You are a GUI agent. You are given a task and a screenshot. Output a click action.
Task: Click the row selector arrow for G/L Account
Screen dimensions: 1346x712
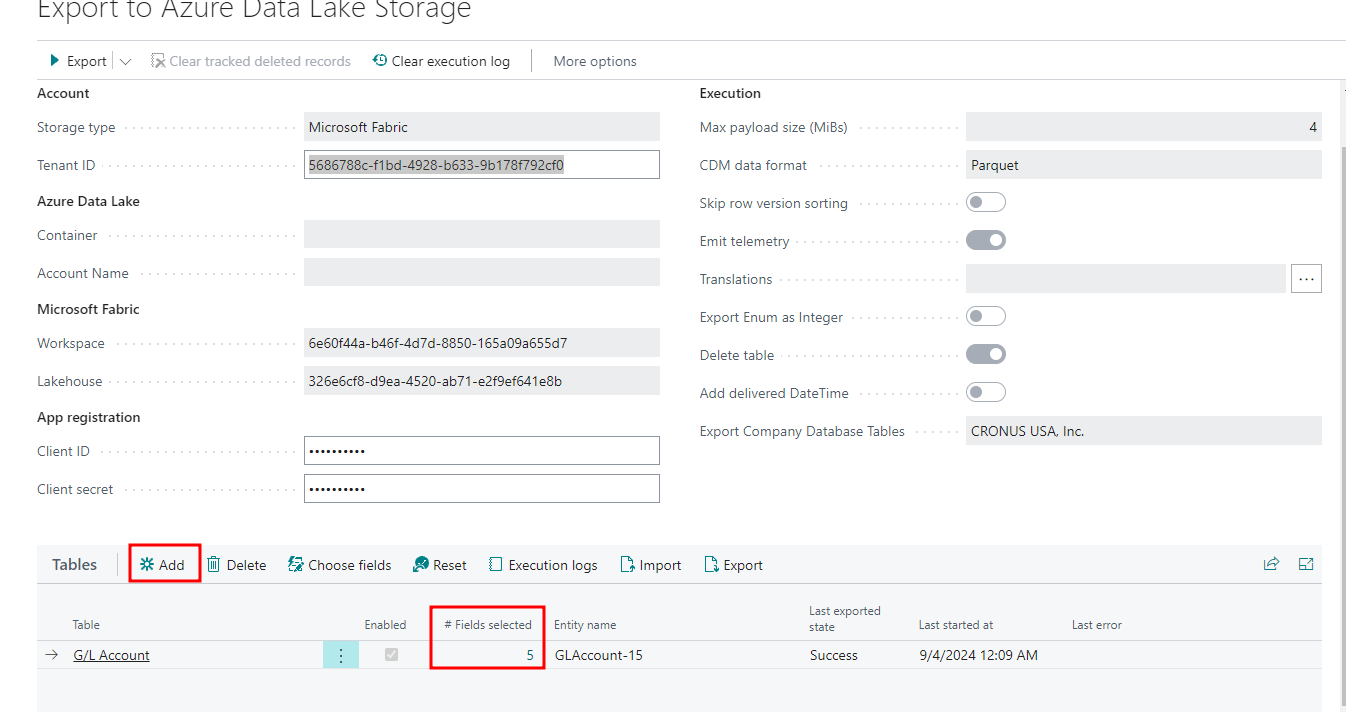click(x=52, y=655)
